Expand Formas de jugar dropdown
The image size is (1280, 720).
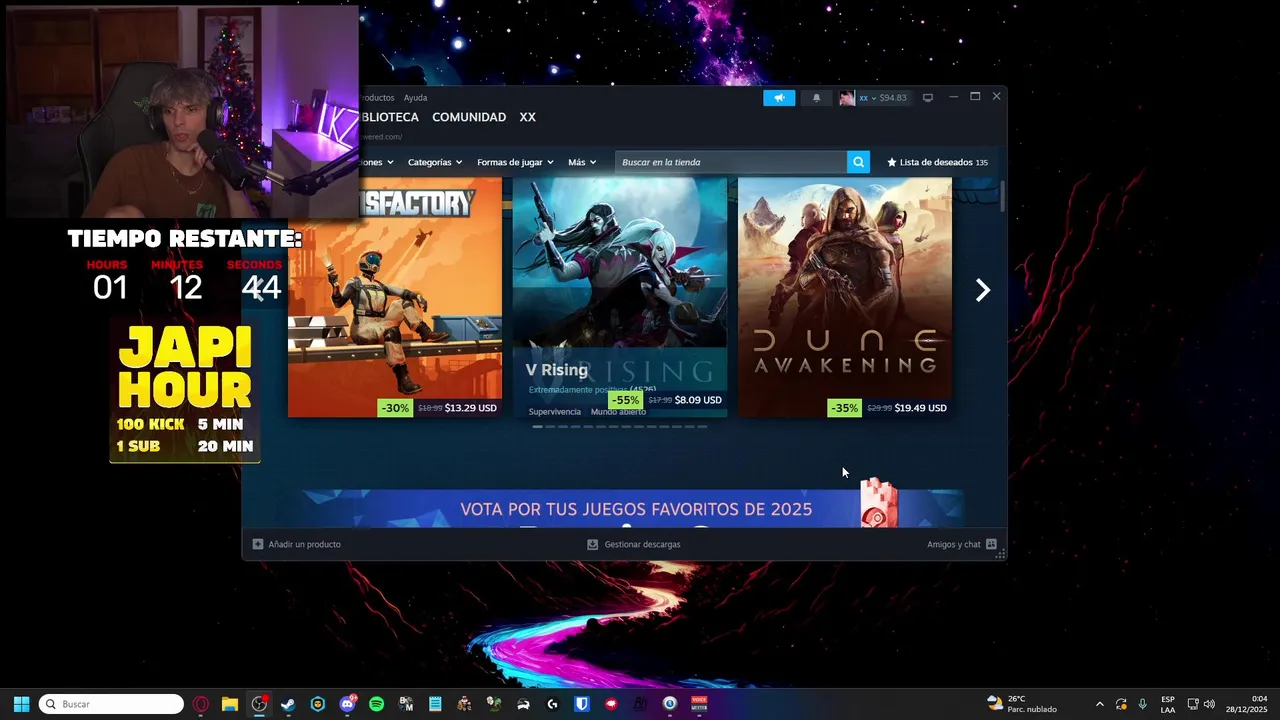pyautogui.click(x=515, y=162)
